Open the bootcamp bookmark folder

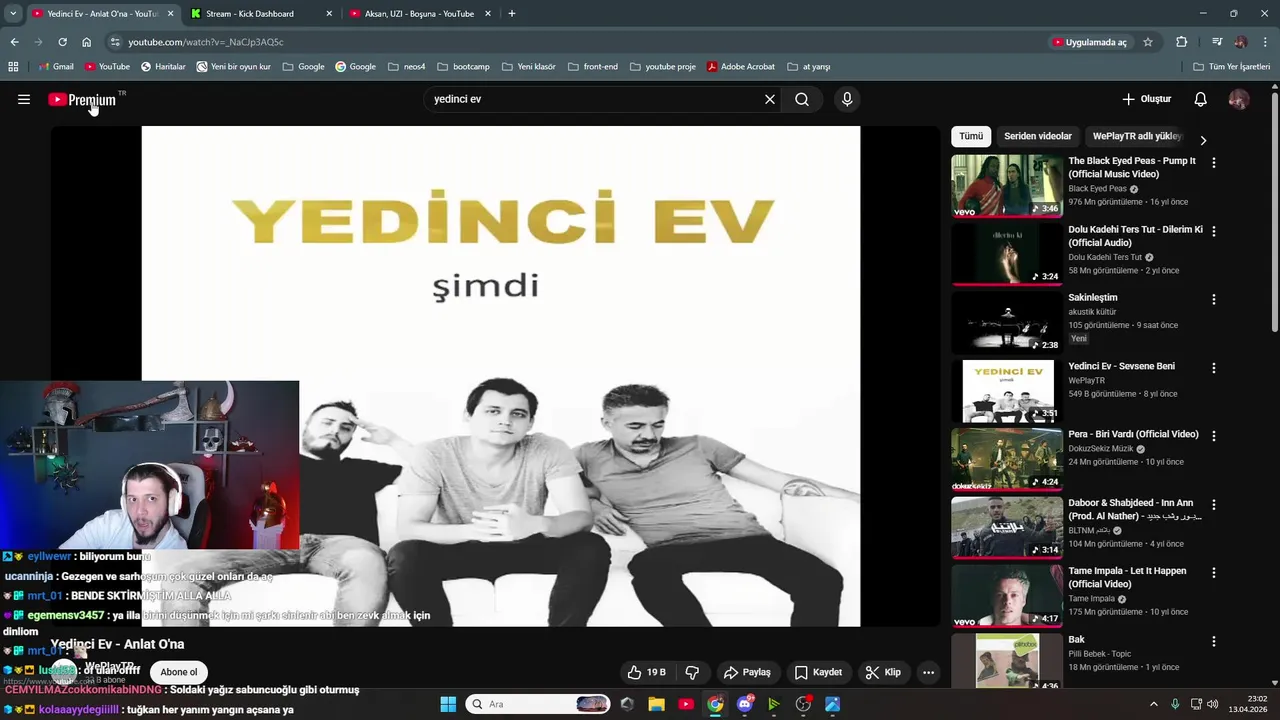click(463, 67)
